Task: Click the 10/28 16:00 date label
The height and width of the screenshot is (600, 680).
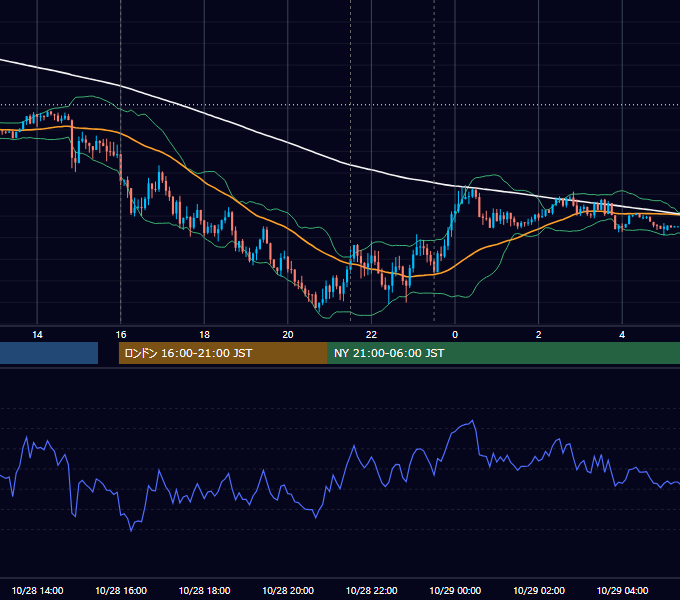Action: (x=121, y=590)
